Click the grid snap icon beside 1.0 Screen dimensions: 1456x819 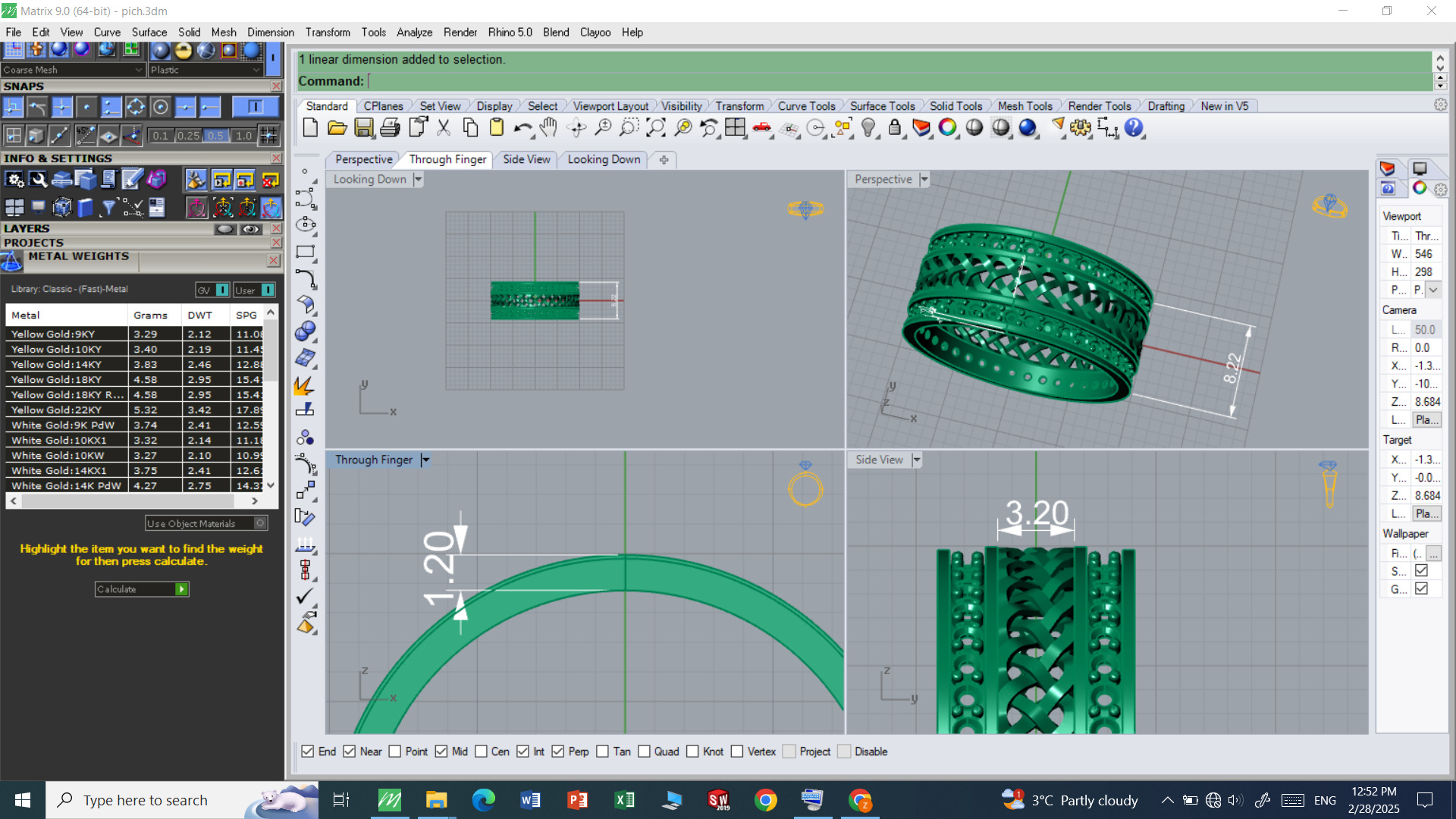(x=268, y=136)
